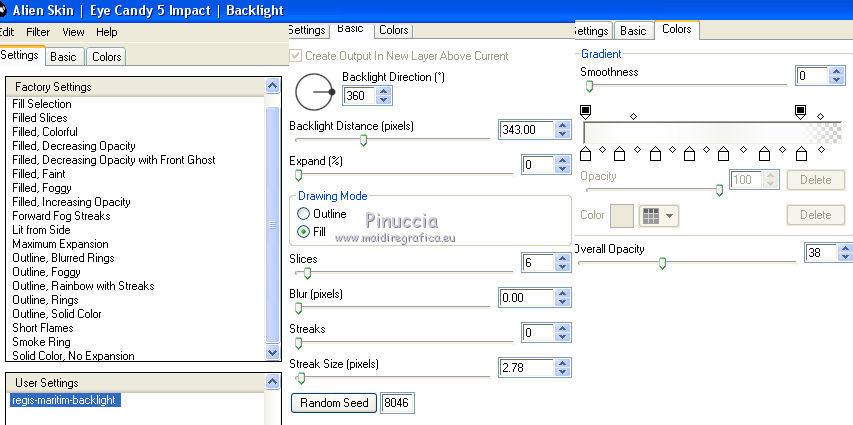853x425 pixels.
Task: Select the Outline, Solid Color preset
Action: (x=57, y=314)
